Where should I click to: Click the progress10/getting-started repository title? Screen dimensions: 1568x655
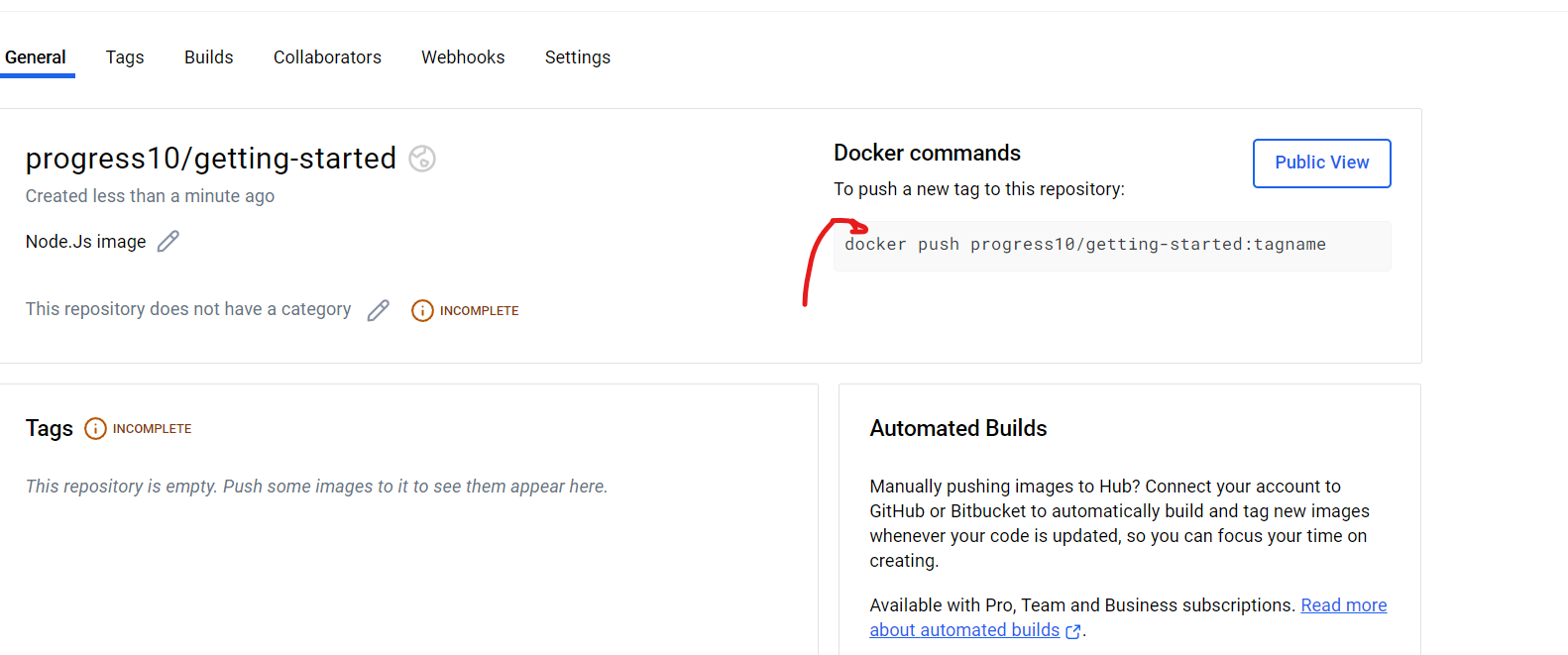211,159
